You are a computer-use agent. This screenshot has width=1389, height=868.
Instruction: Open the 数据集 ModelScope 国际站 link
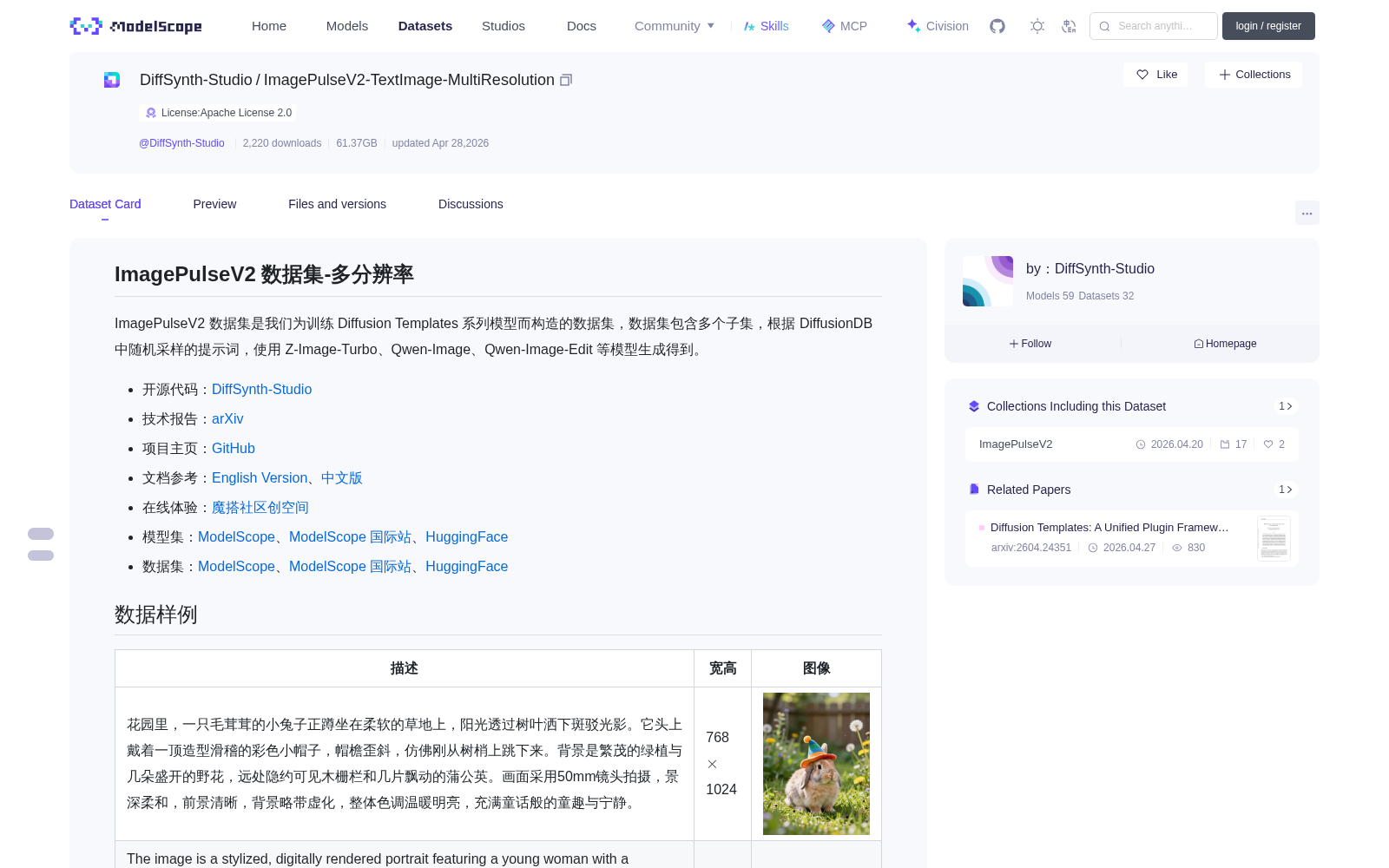(x=350, y=567)
